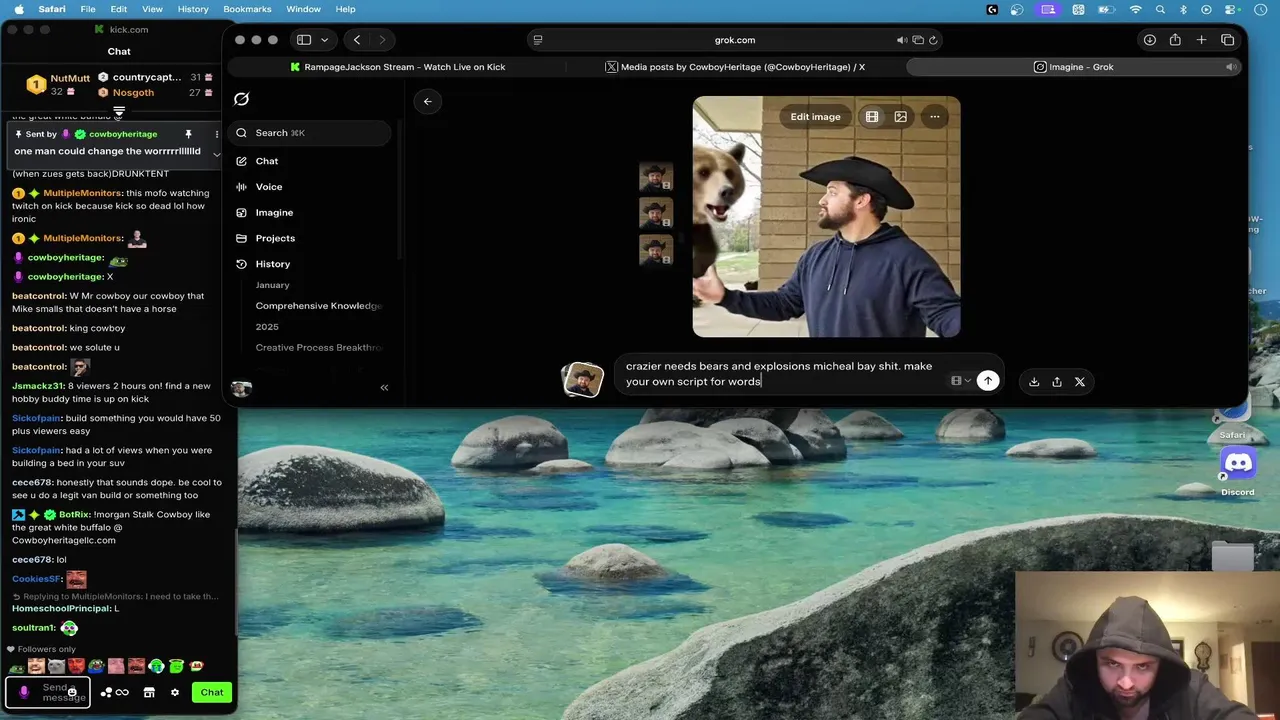Image resolution: width=1280 pixels, height=720 pixels.
Task: Open Spotlight search in menu bar
Action: 1160,9
